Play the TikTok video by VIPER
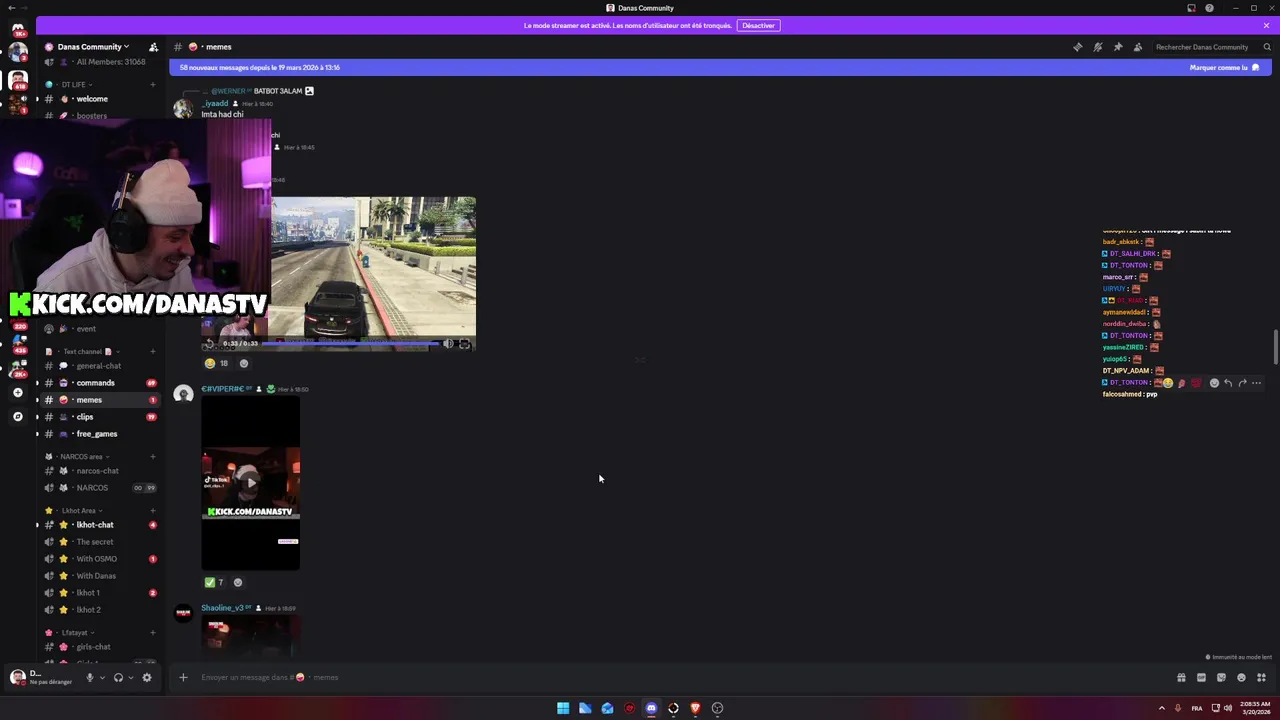1280x720 pixels. (x=251, y=482)
